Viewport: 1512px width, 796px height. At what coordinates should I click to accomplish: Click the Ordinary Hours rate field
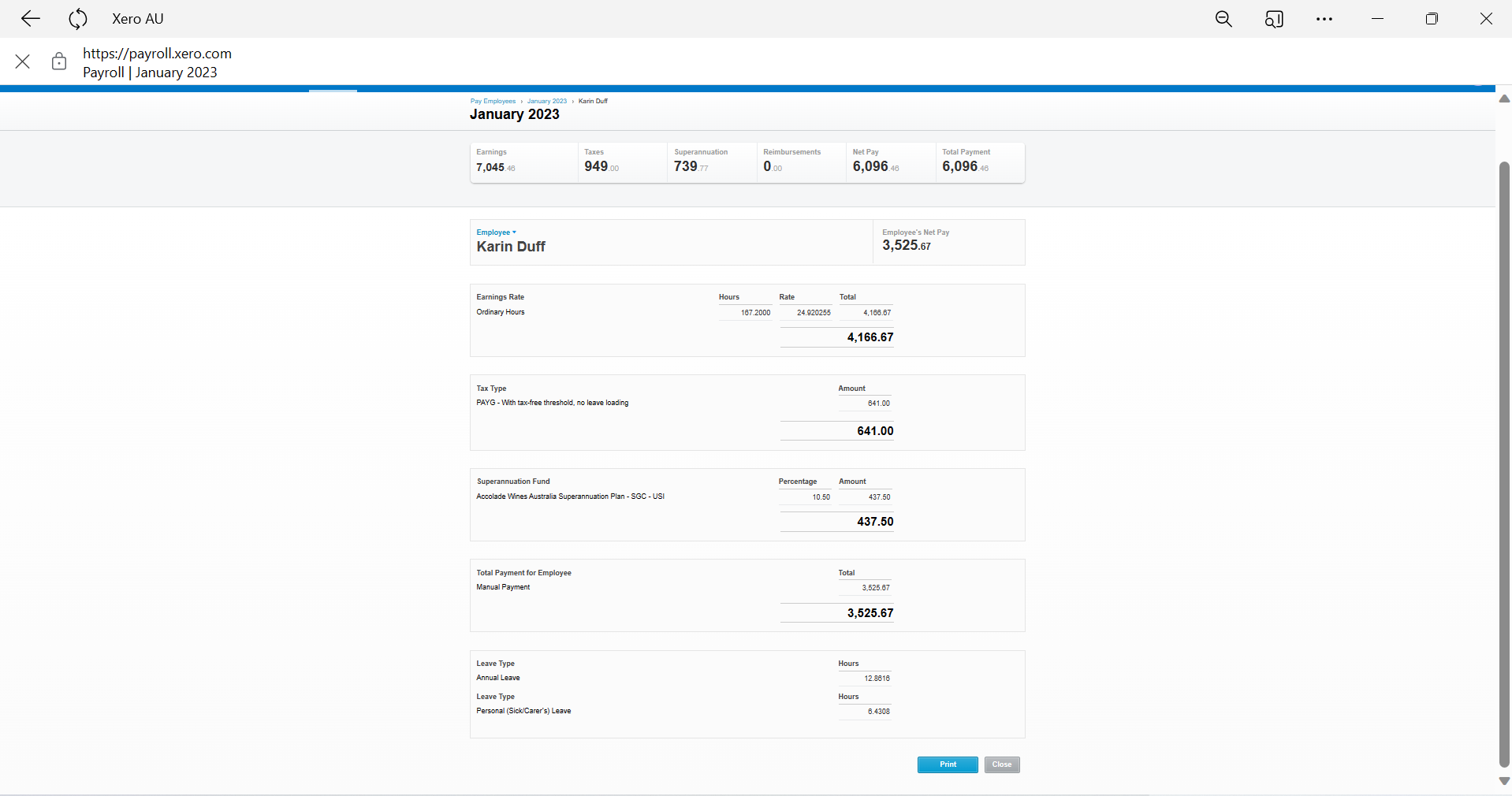coord(806,313)
